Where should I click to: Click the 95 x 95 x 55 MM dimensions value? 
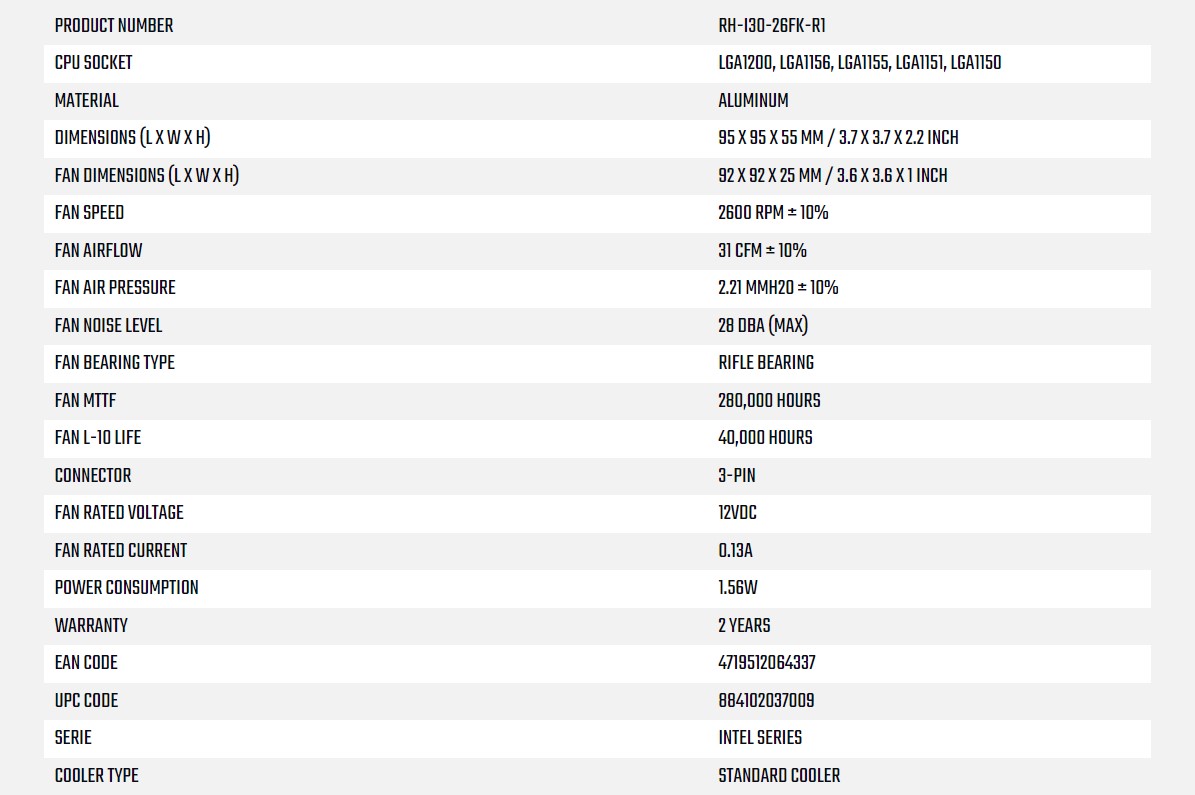(838, 138)
